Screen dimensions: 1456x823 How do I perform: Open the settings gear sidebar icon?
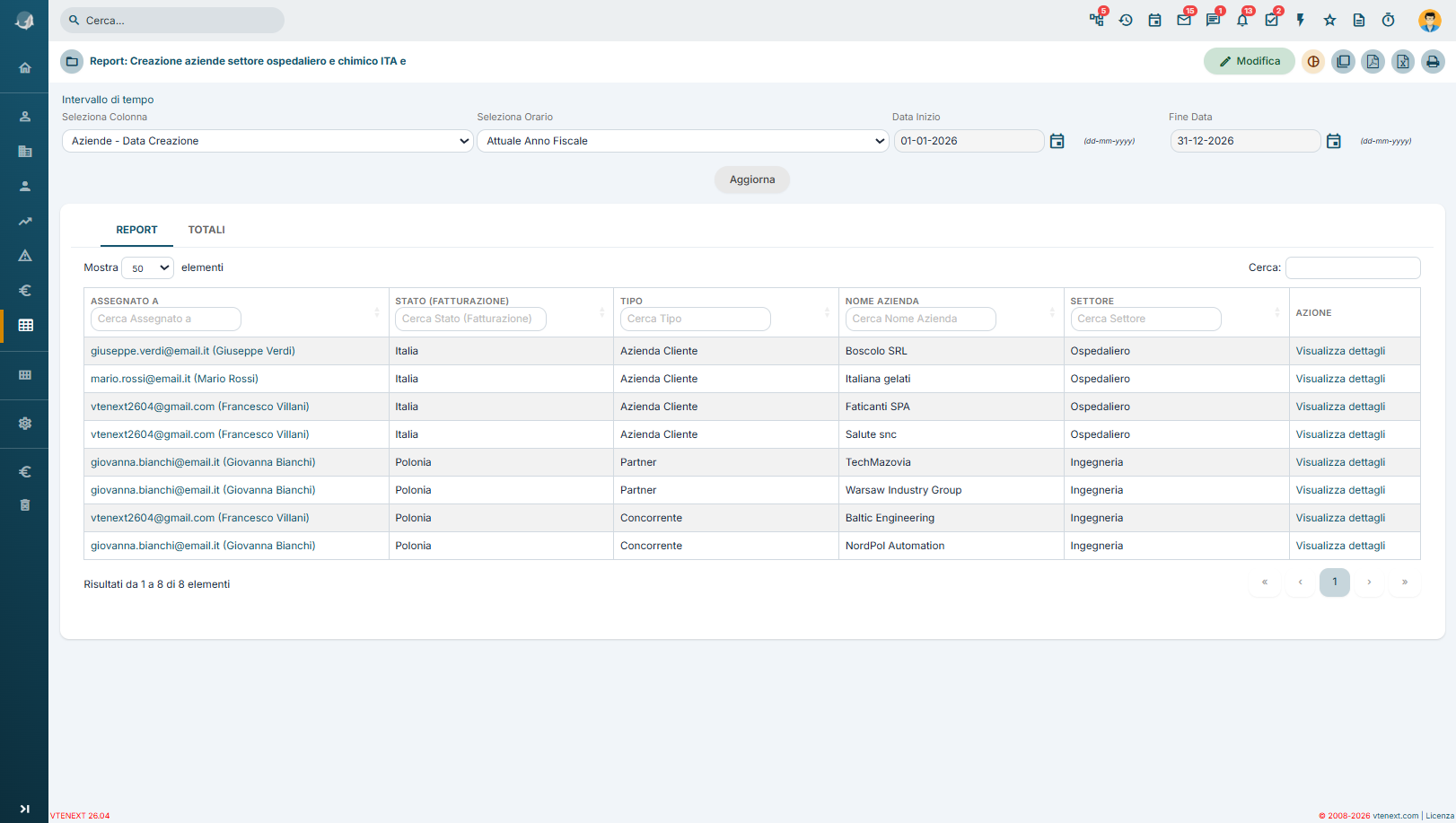click(25, 423)
